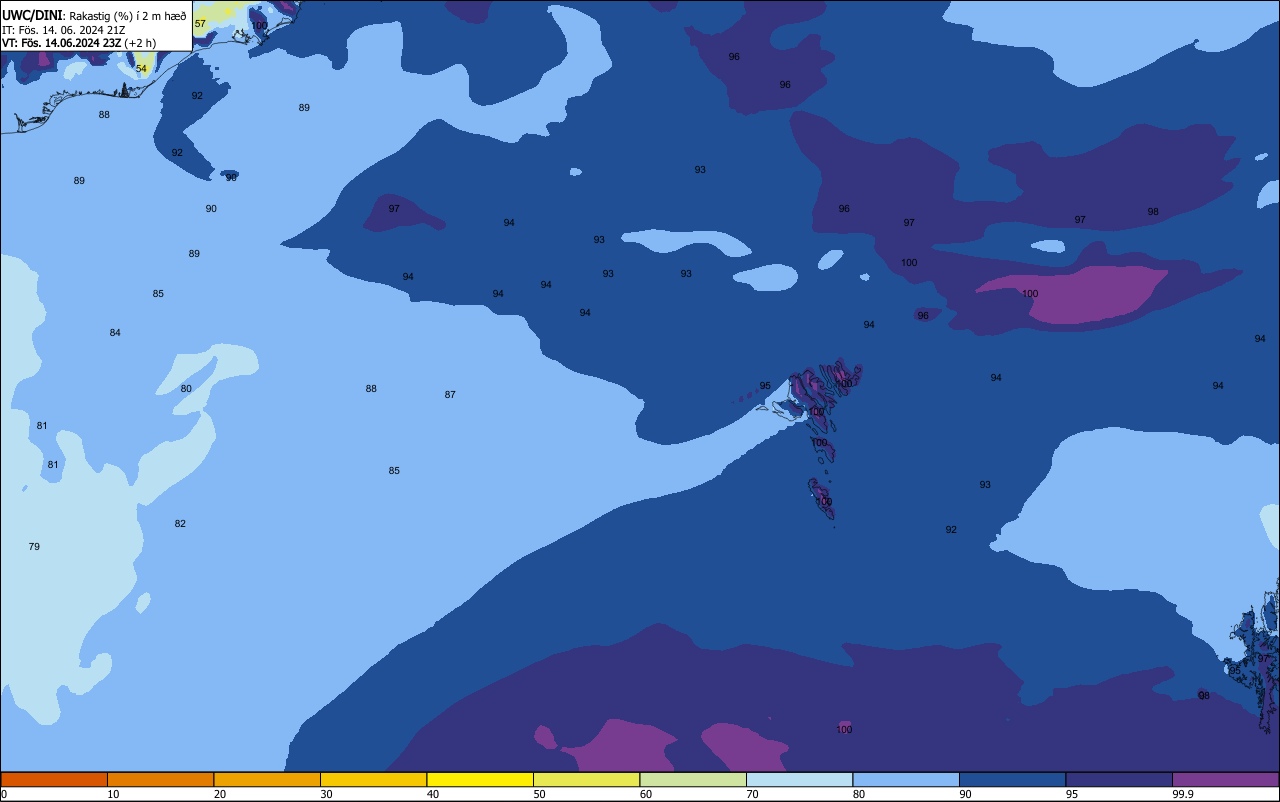Click the orange 10–20 legend swatch
Screen dimensions: 1280x802
[160, 779]
